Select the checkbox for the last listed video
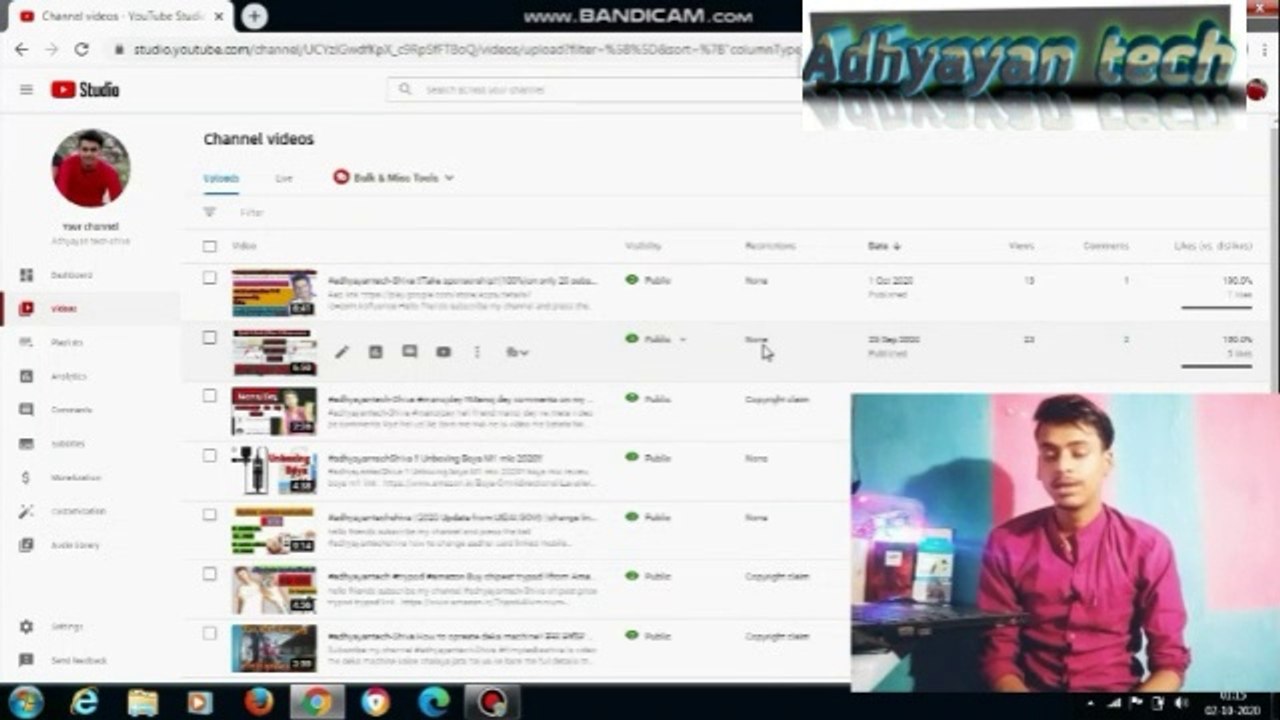Viewport: 1280px width, 720px height. click(x=210, y=633)
